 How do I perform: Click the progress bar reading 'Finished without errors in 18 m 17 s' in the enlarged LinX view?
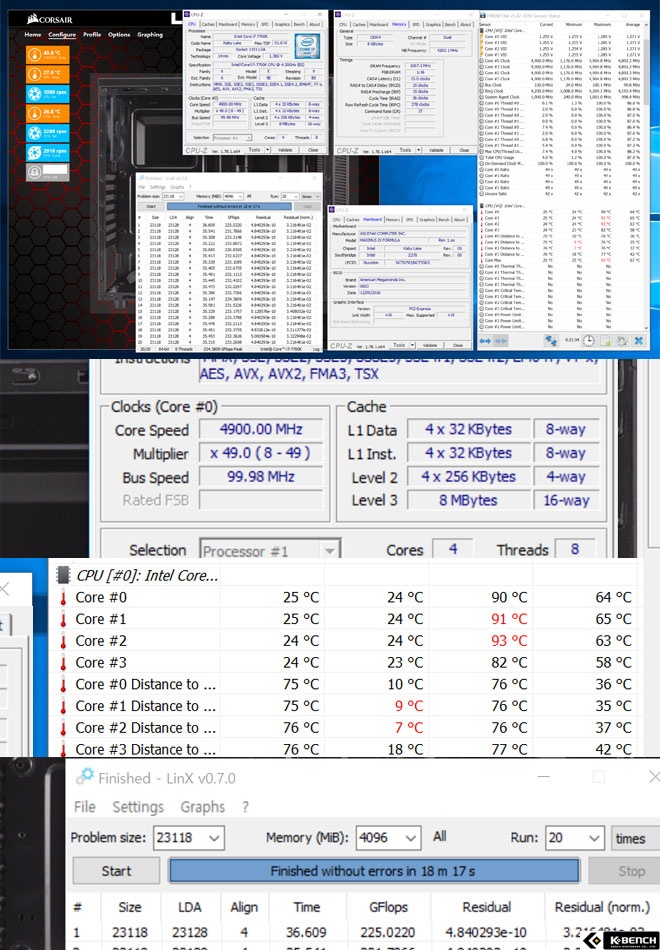[x=373, y=871]
